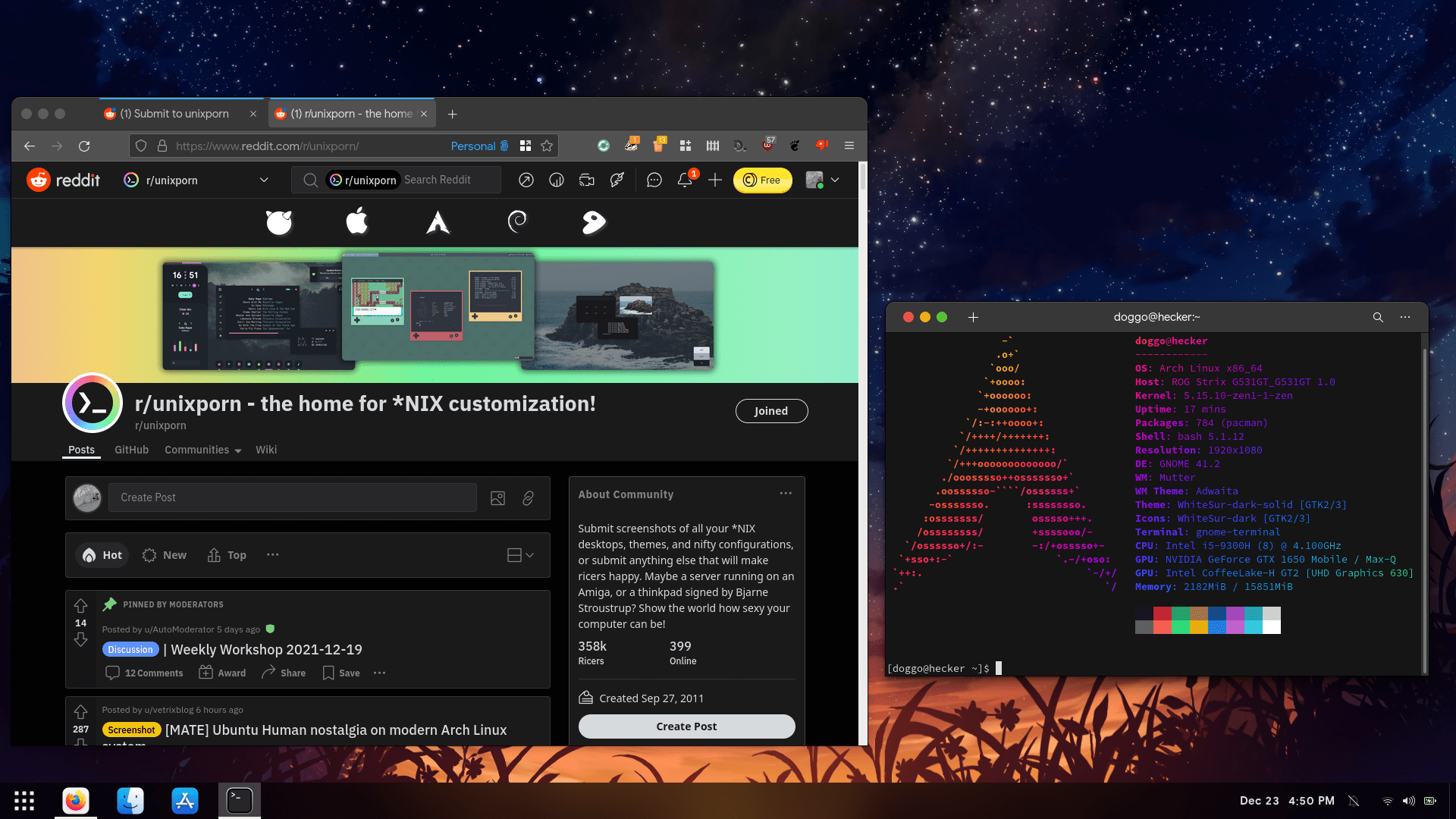
Task: Open the Reddit notifications bell
Action: click(x=685, y=180)
